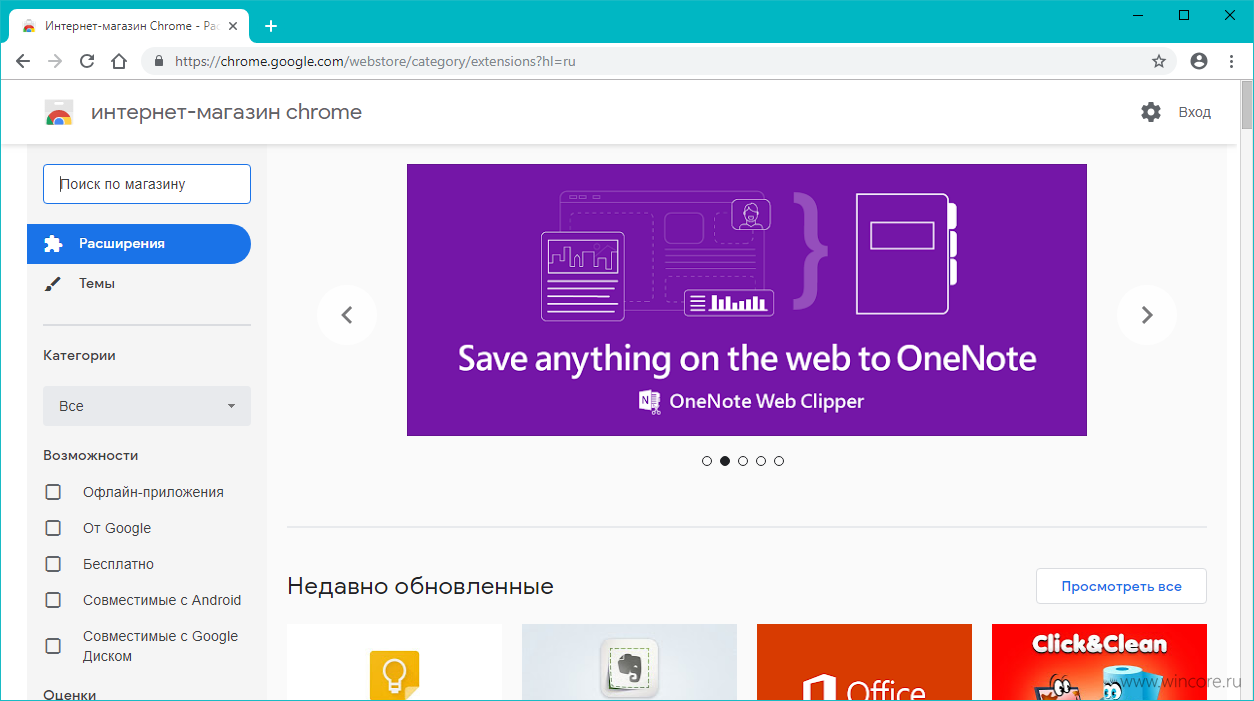This screenshot has height=701, width=1254.
Task: Click the Google Keep lightbulb extension tile
Action: click(394, 662)
